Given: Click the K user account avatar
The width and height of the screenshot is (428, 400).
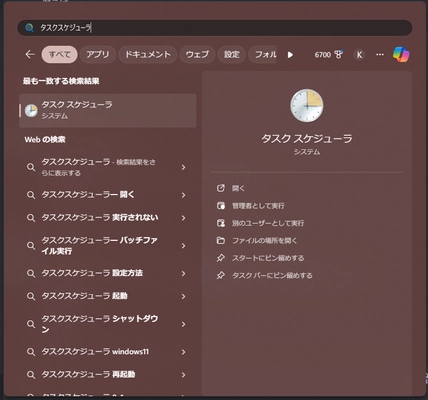Looking at the screenshot, I should coord(359,54).
